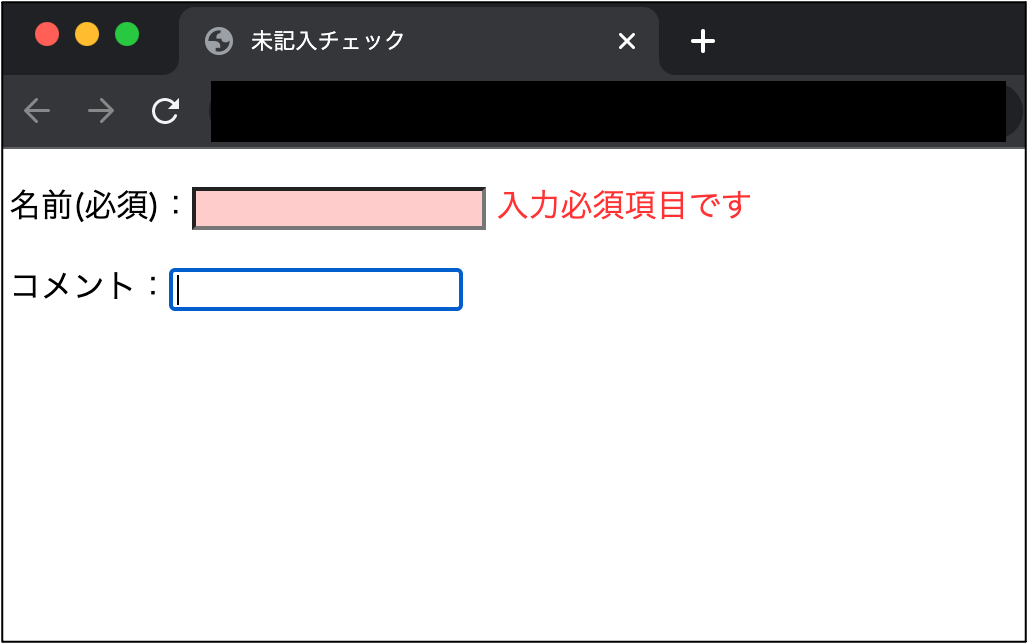
Task: Select the 未記入チェック tab title
Action: click(328, 41)
